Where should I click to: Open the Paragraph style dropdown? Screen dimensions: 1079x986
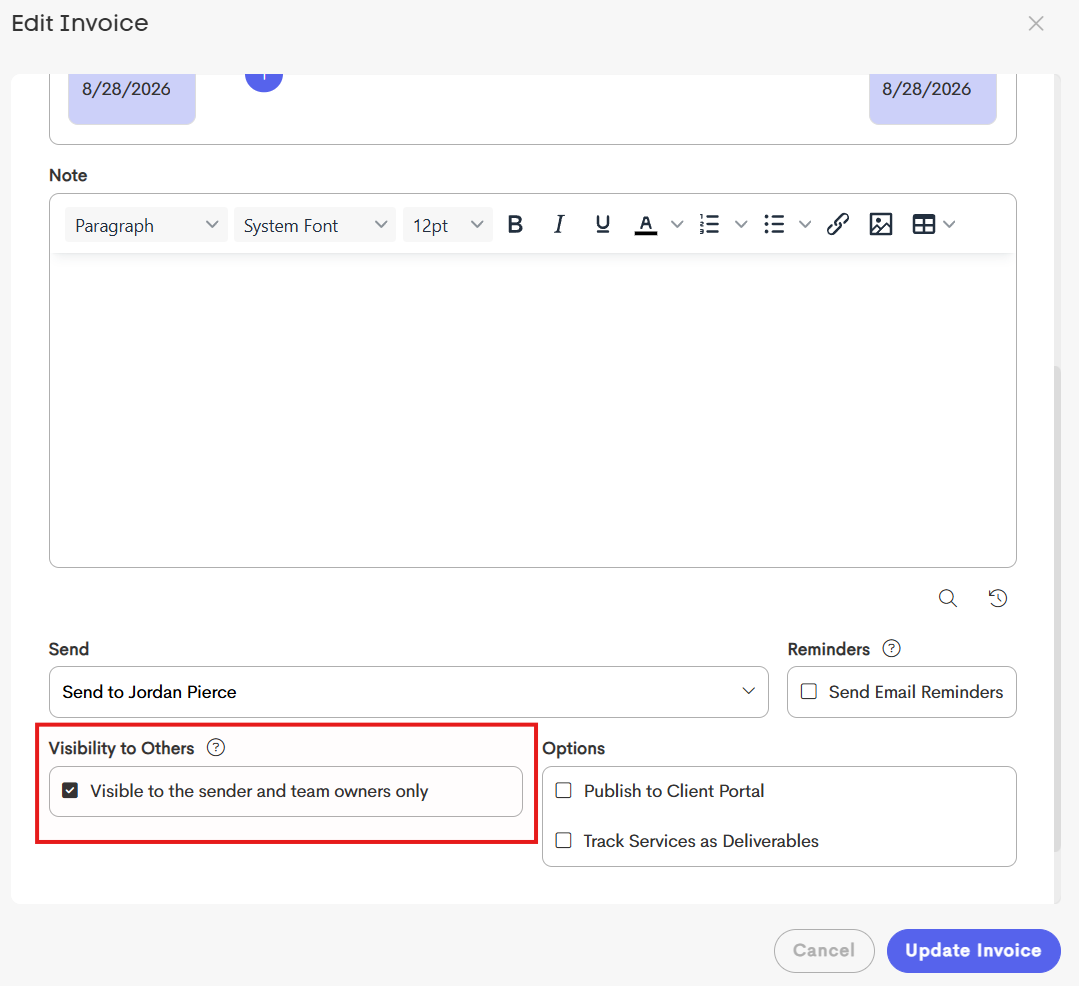click(x=146, y=225)
